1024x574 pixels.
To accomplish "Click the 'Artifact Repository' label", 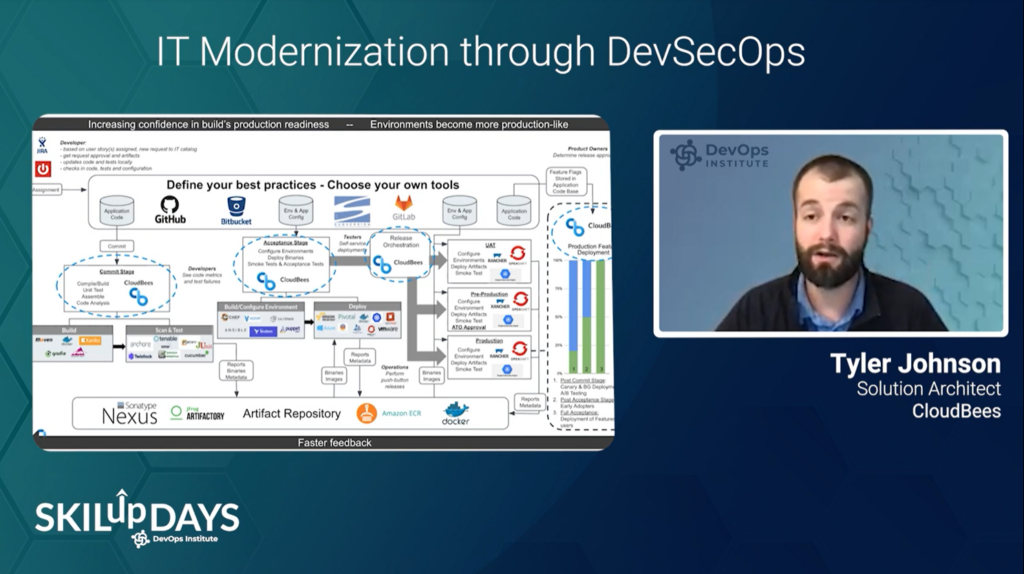I will [x=292, y=413].
